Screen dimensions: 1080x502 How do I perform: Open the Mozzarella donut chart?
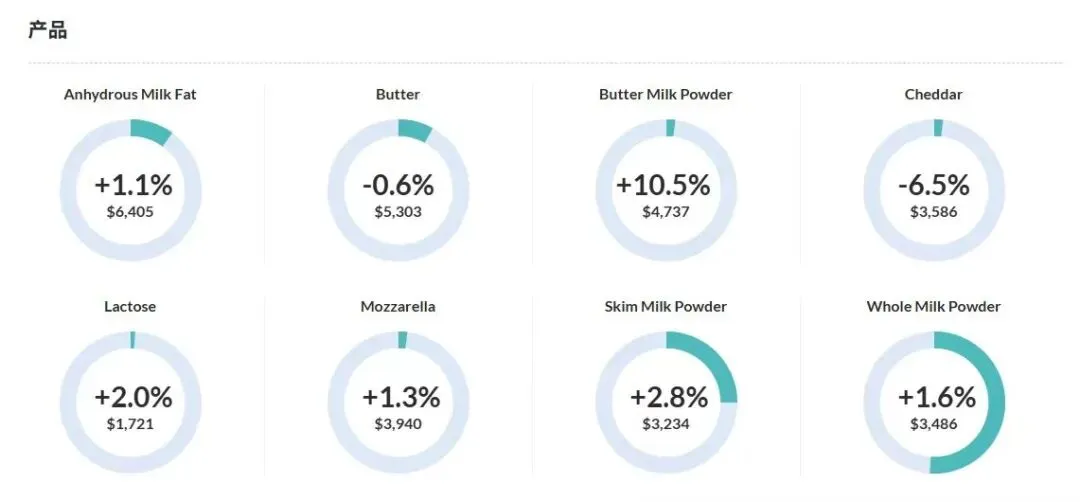[x=398, y=402]
